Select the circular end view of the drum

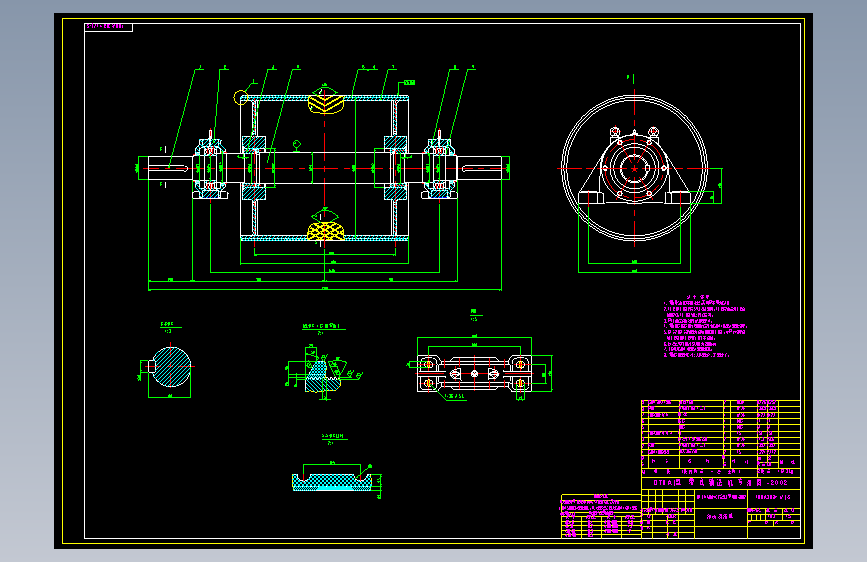(634, 168)
